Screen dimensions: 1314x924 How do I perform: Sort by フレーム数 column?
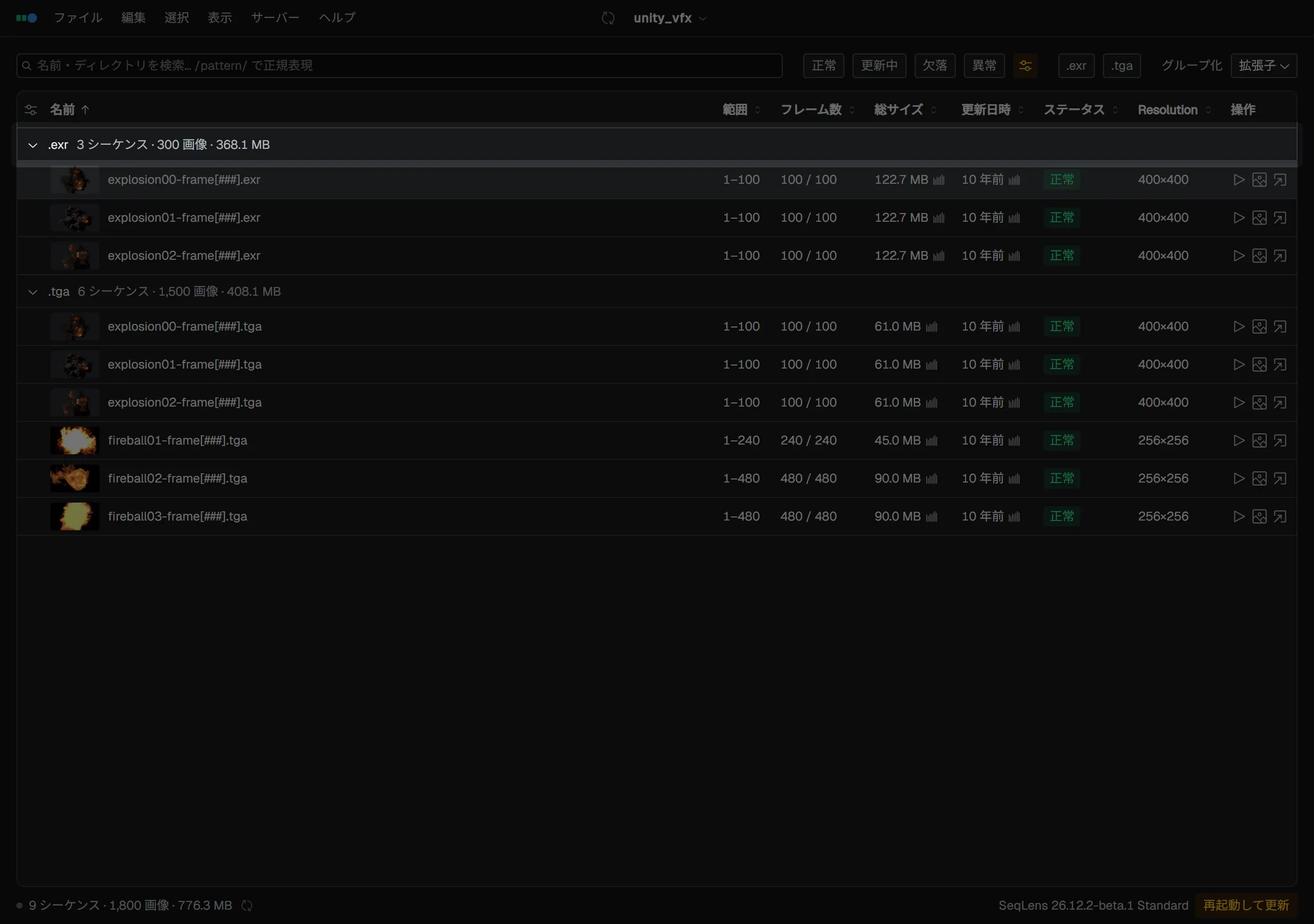click(817, 110)
